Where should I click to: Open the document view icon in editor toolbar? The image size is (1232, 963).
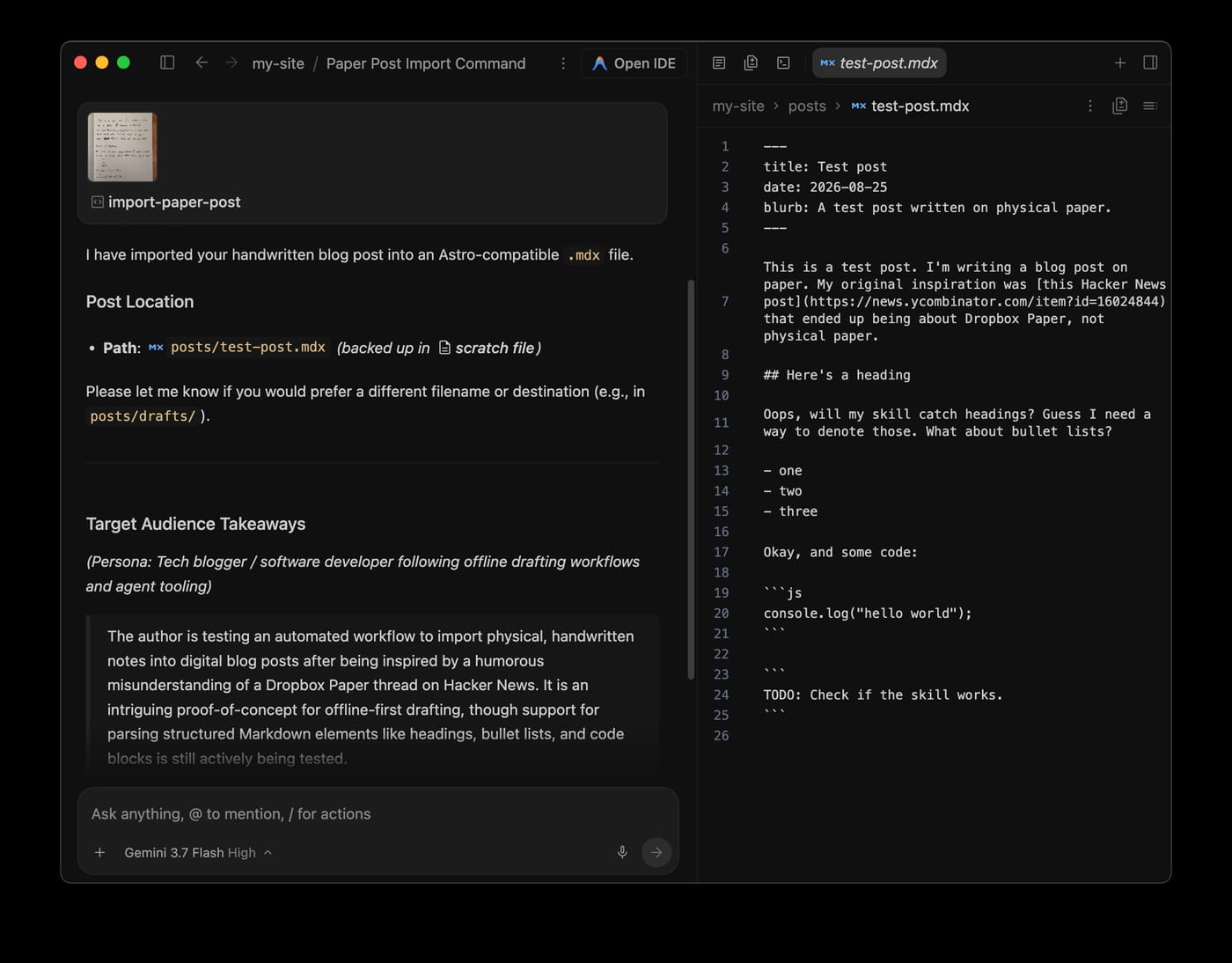tap(719, 62)
